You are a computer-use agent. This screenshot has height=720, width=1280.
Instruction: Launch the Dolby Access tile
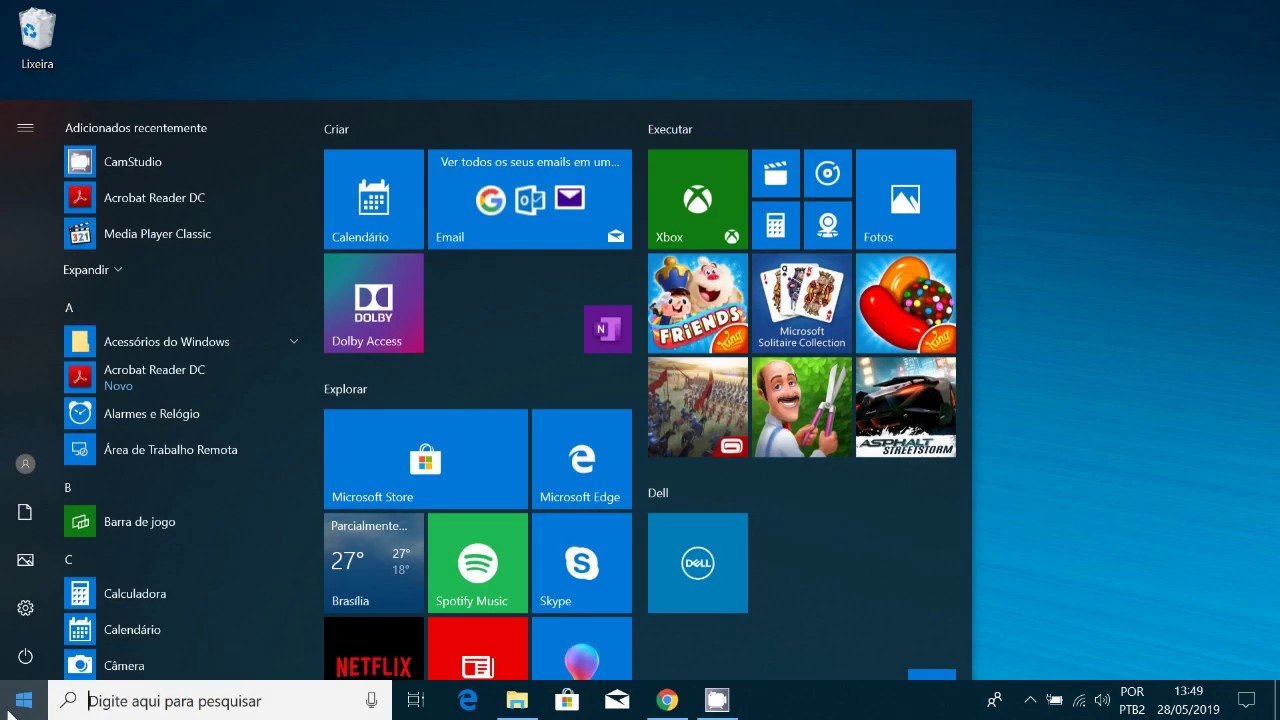(x=373, y=303)
